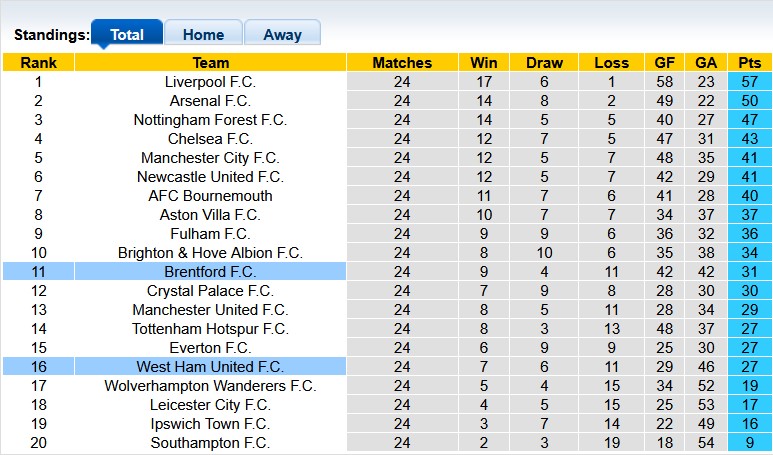Open Tottenham Hotspur F.C. team link
The width and height of the screenshot is (773, 455).
click(210, 329)
